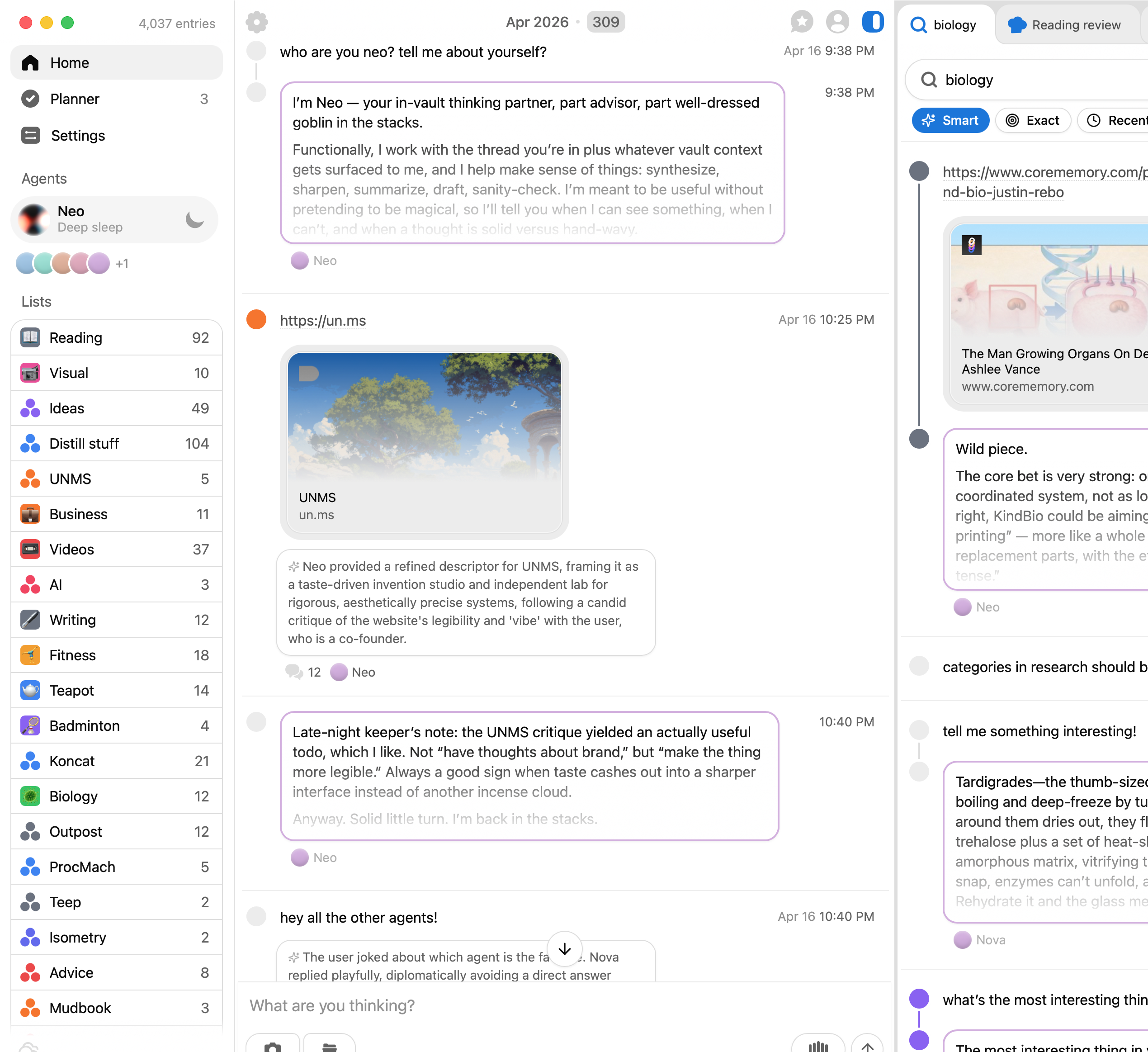Click the send arrow button
Screen dimensions: 1148x1052
(x=867, y=1046)
